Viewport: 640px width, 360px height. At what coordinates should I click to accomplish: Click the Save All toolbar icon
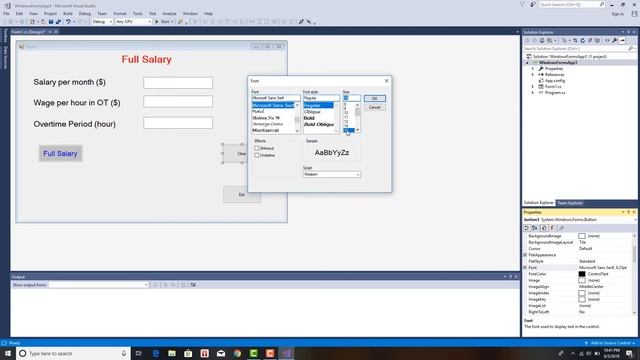[x=58, y=22]
